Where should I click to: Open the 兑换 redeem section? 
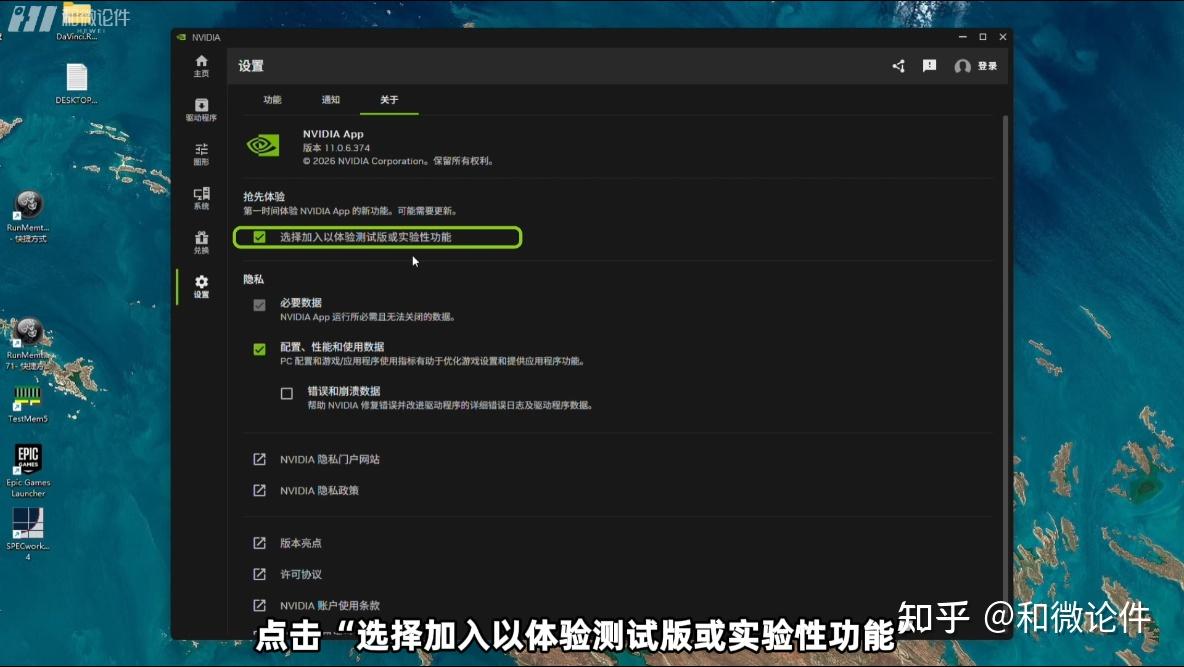[x=201, y=242]
